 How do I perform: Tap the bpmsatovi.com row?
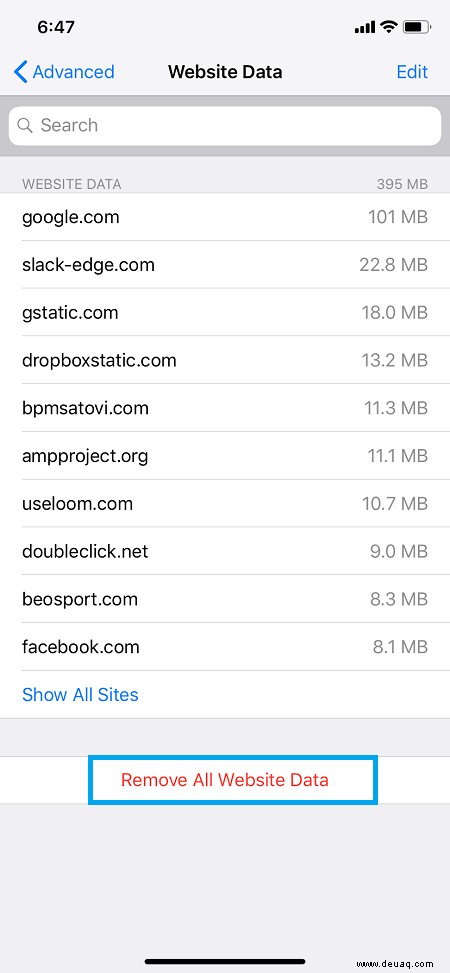pos(225,408)
